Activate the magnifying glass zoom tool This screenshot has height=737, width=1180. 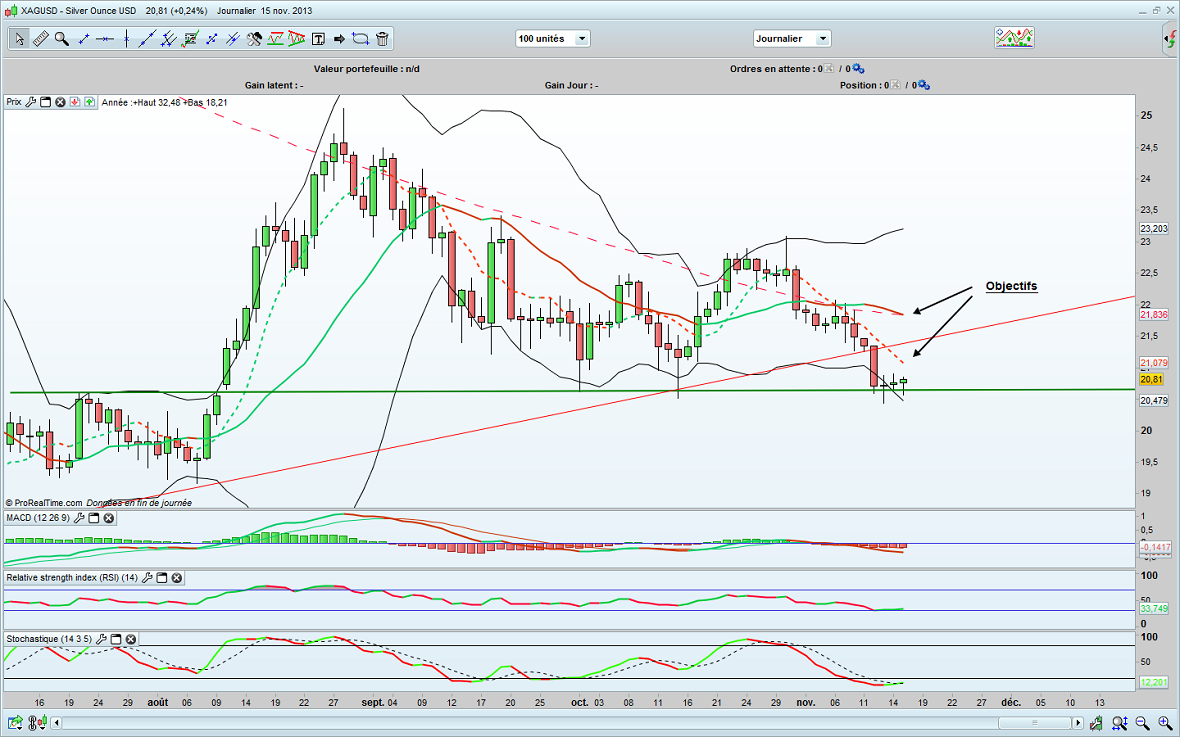[62, 39]
